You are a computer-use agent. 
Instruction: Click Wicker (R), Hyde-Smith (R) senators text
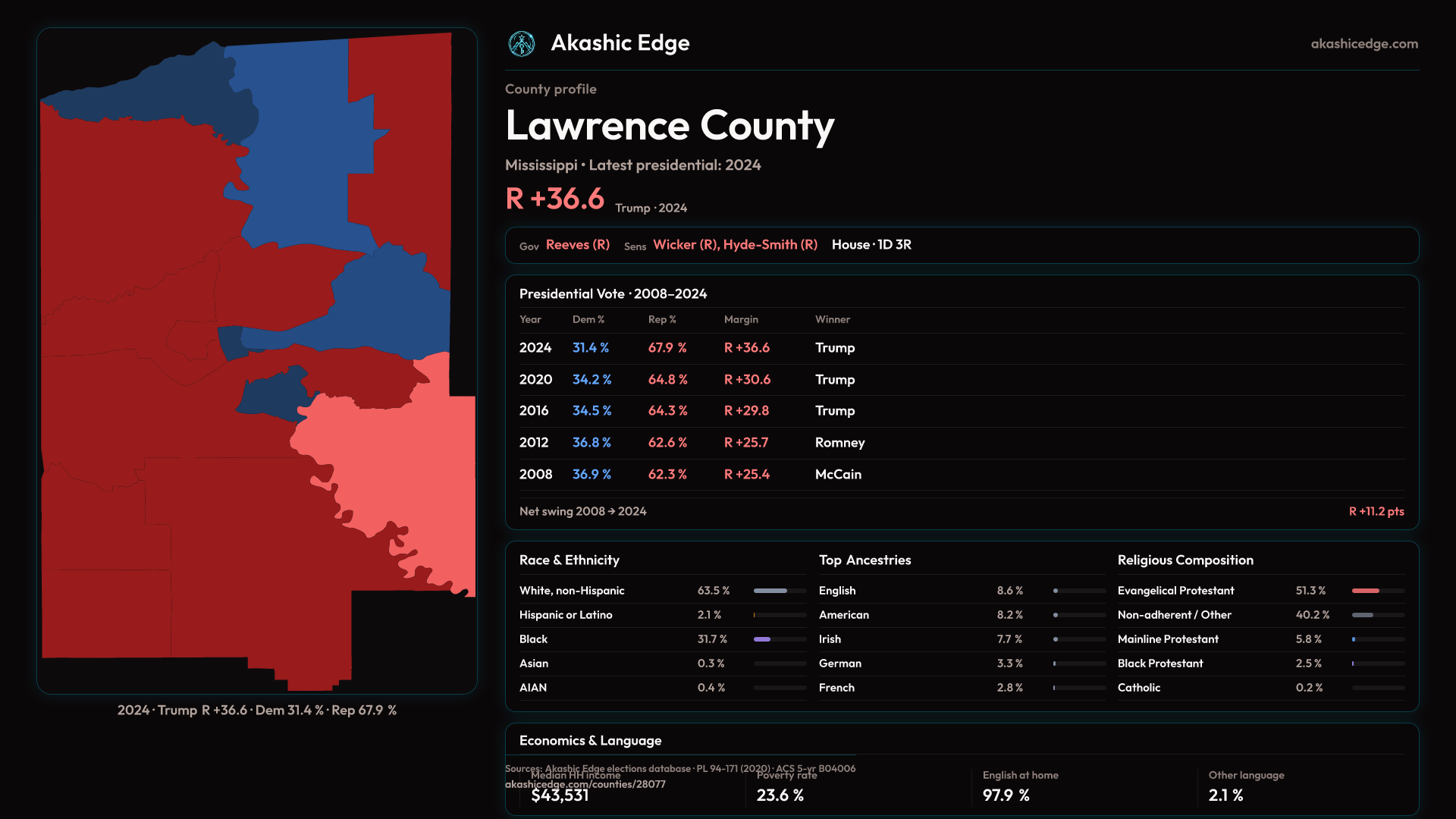click(735, 245)
